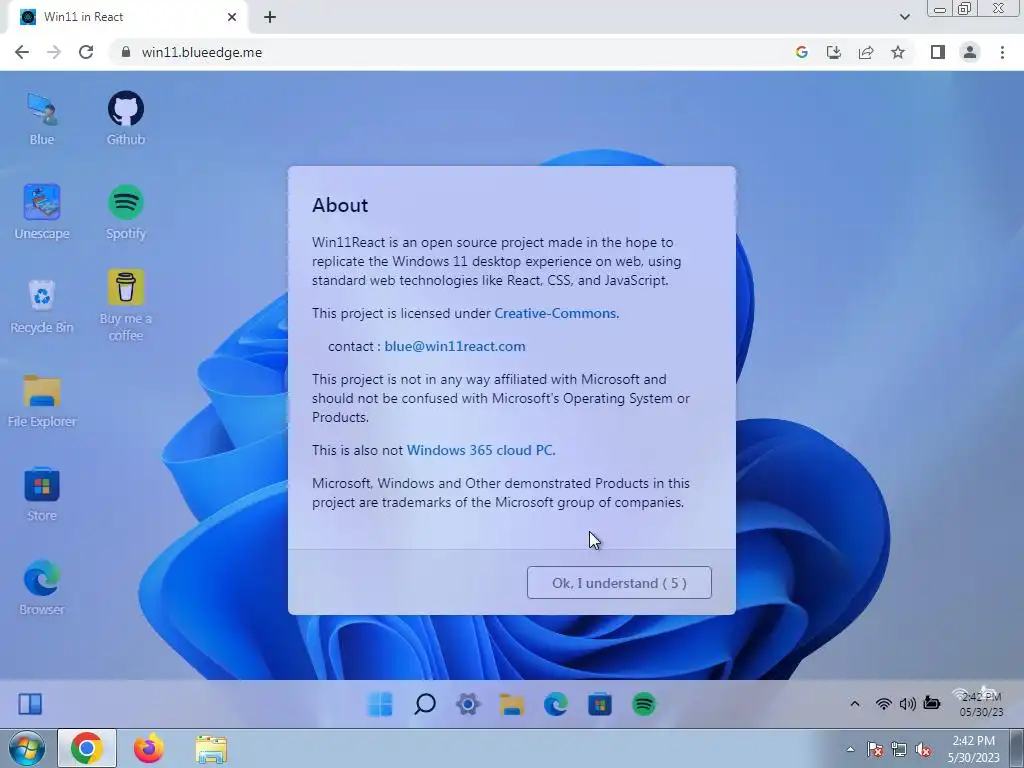Launch the Browser Edge desktop icon
Screen dimensions: 1024x768
pyautogui.click(x=42, y=588)
